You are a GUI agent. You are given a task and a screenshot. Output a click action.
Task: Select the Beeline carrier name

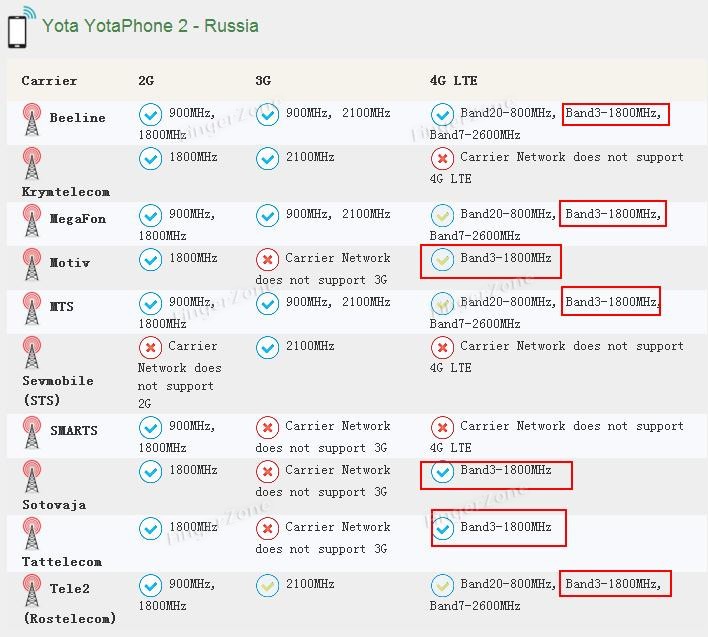(x=77, y=118)
